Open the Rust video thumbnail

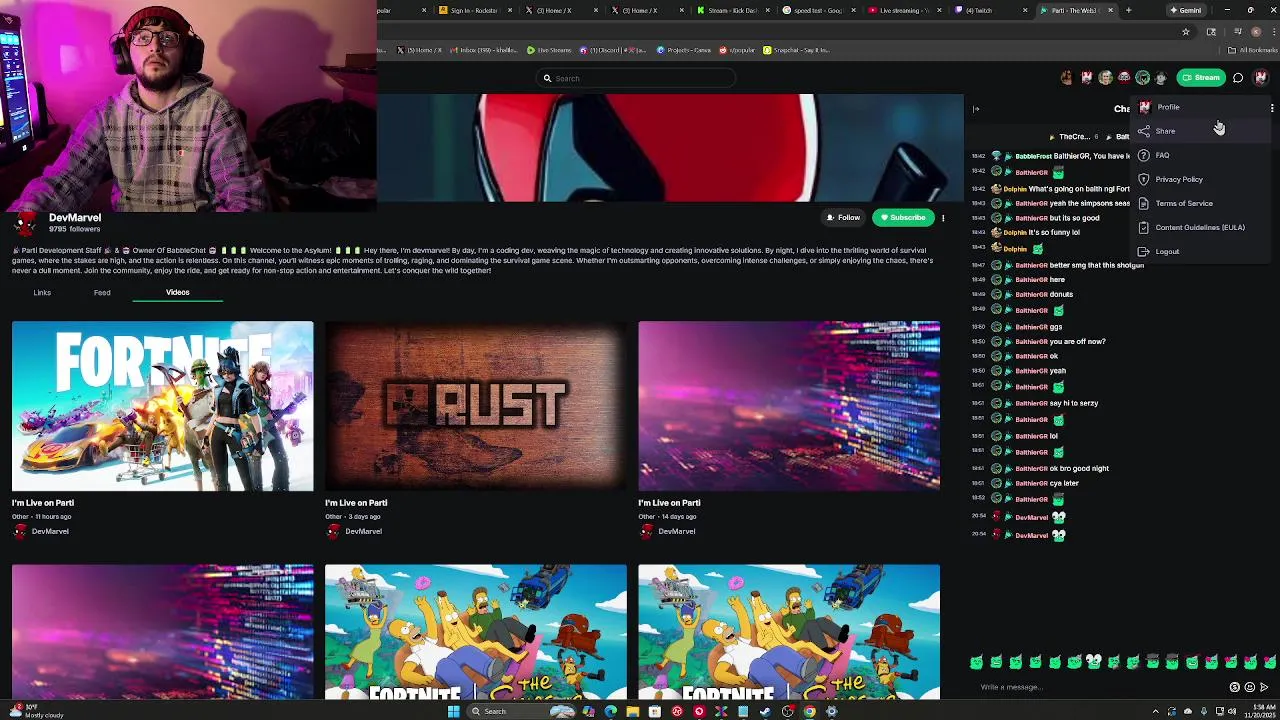click(476, 406)
